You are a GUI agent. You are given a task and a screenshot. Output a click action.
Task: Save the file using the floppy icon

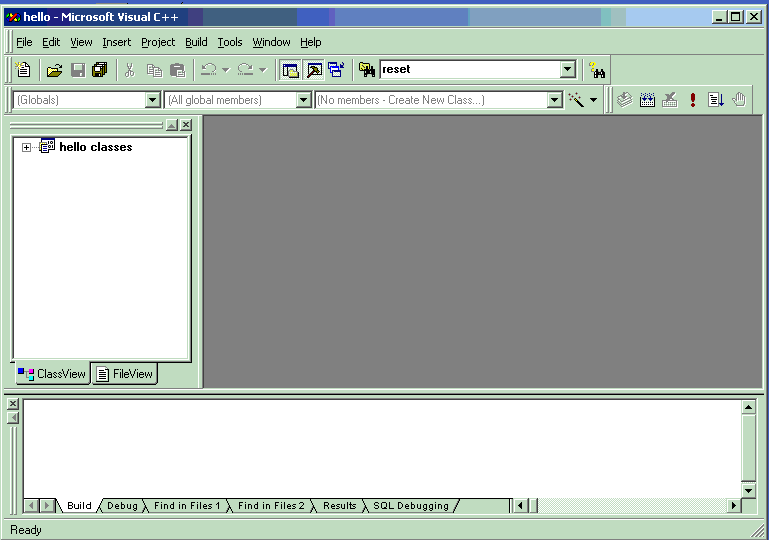[78, 70]
